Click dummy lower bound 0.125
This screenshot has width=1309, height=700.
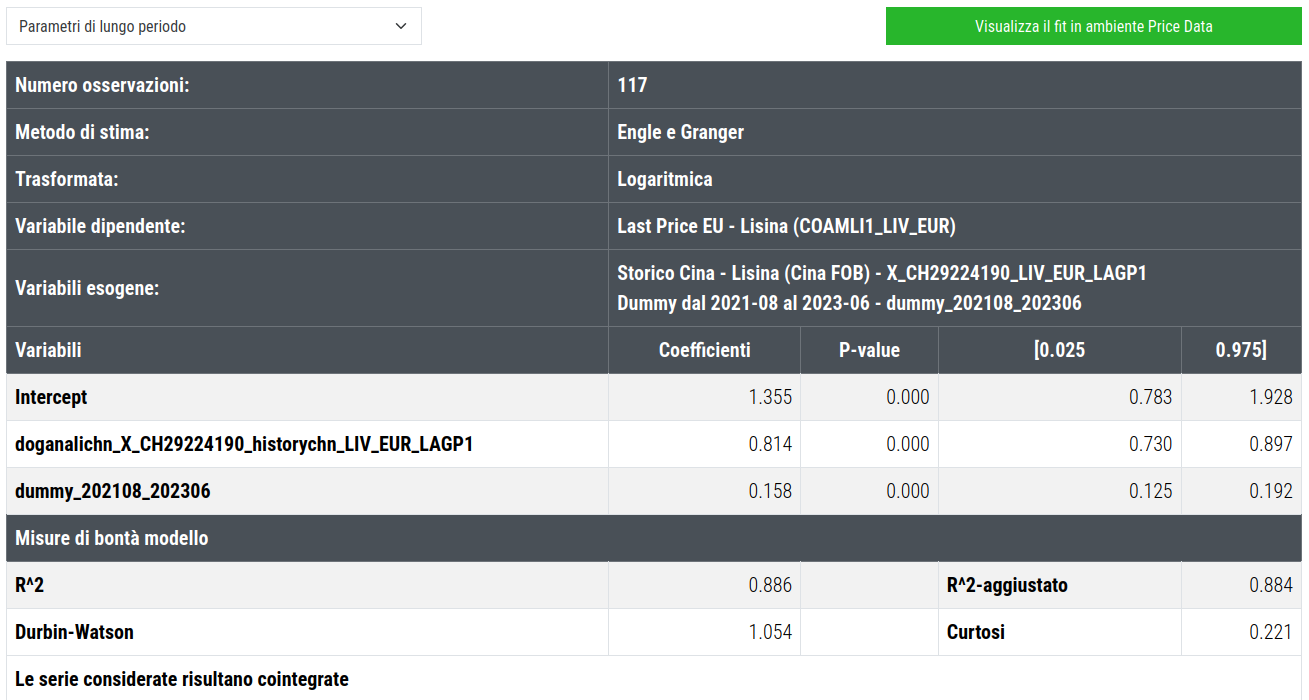coord(1150,491)
